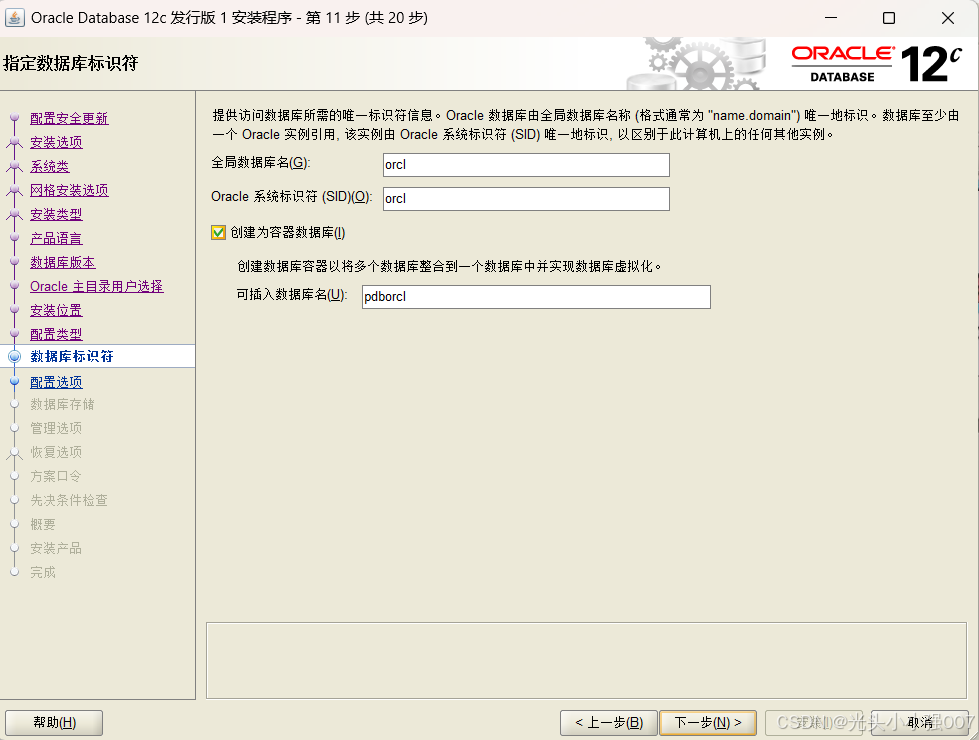Select the 网格安装选项 step
Image resolution: width=979 pixels, height=740 pixels.
[x=68, y=190]
